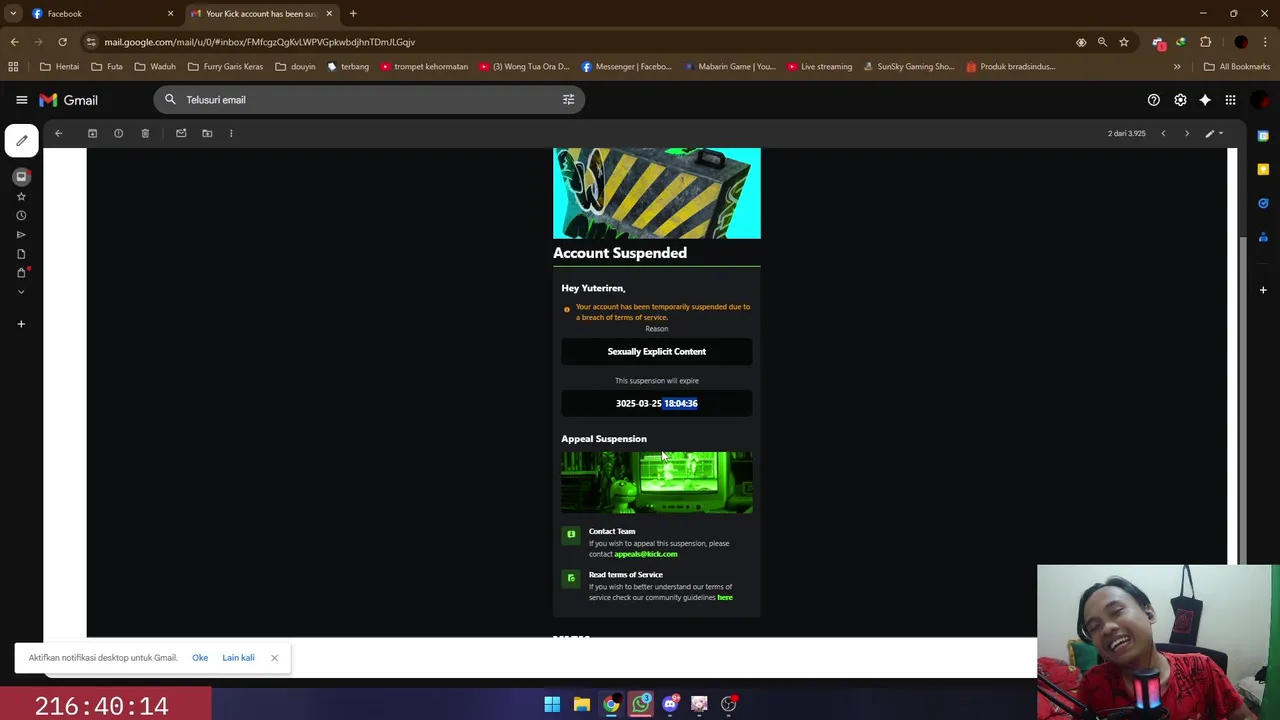Open community guidelines 'here' link
Image resolution: width=1280 pixels, height=720 pixels.
coord(725,598)
